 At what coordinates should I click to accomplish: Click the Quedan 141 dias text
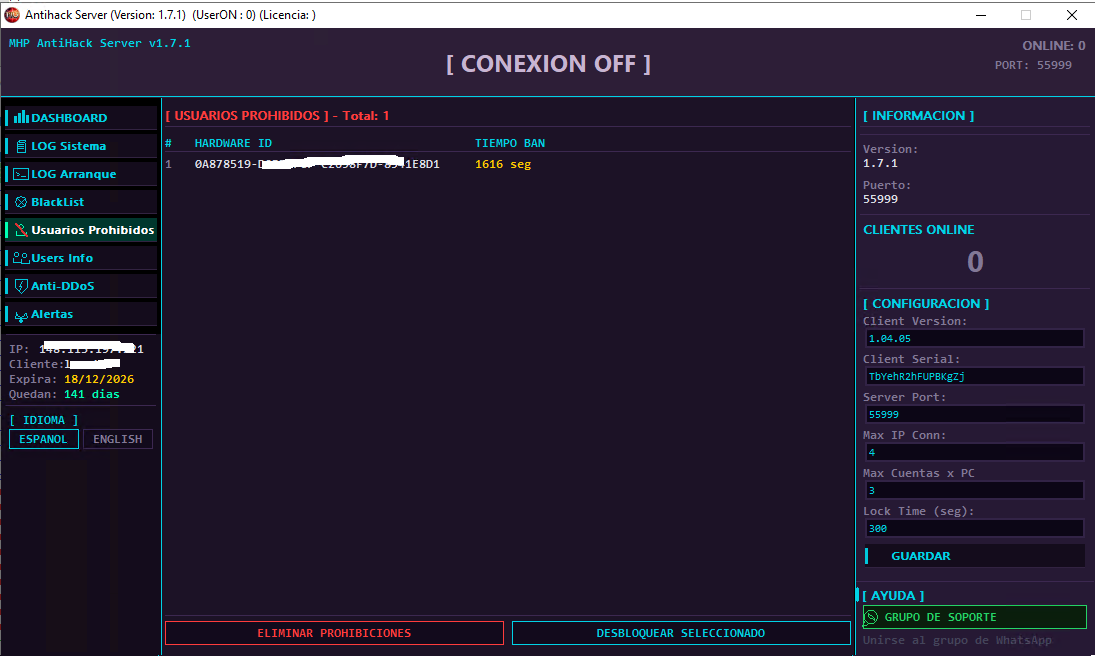[64, 394]
